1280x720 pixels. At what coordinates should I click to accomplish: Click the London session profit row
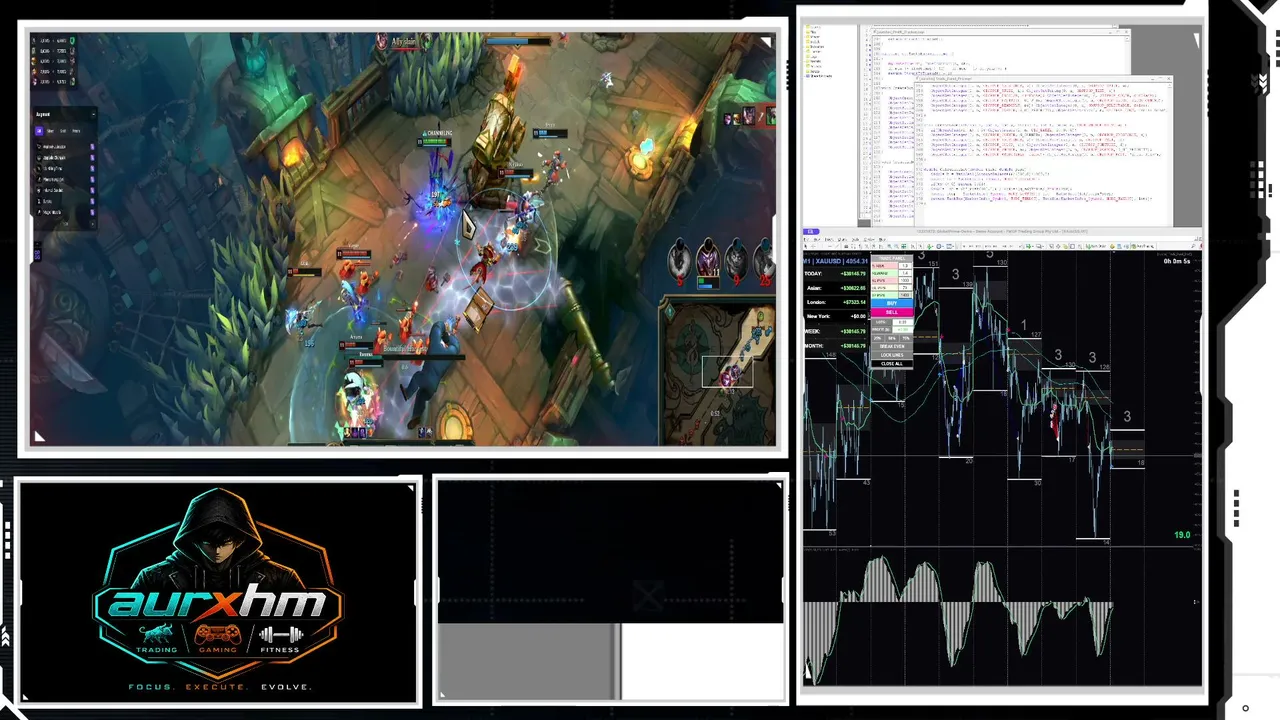point(836,302)
